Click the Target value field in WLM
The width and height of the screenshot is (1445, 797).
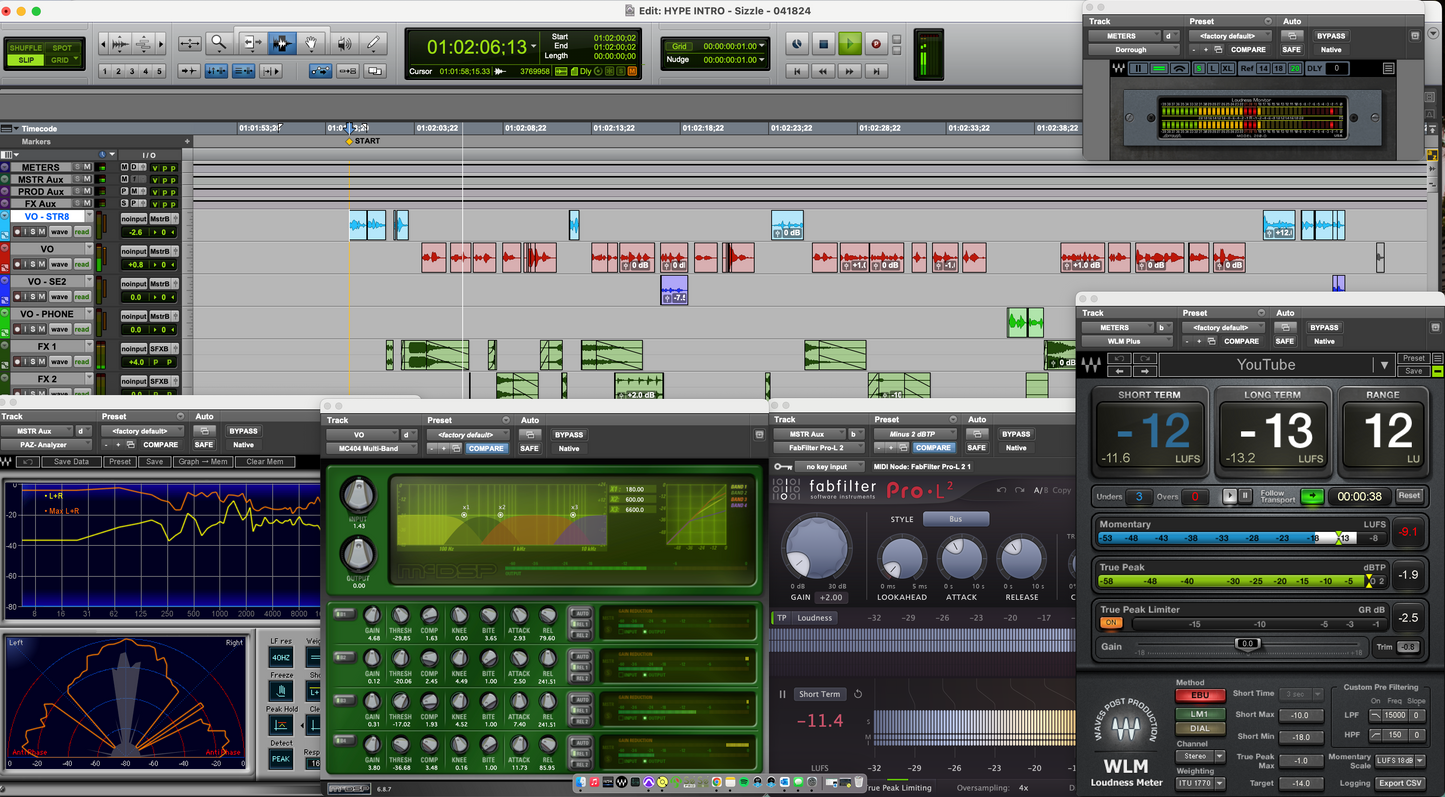click(x=1300, y=783)
